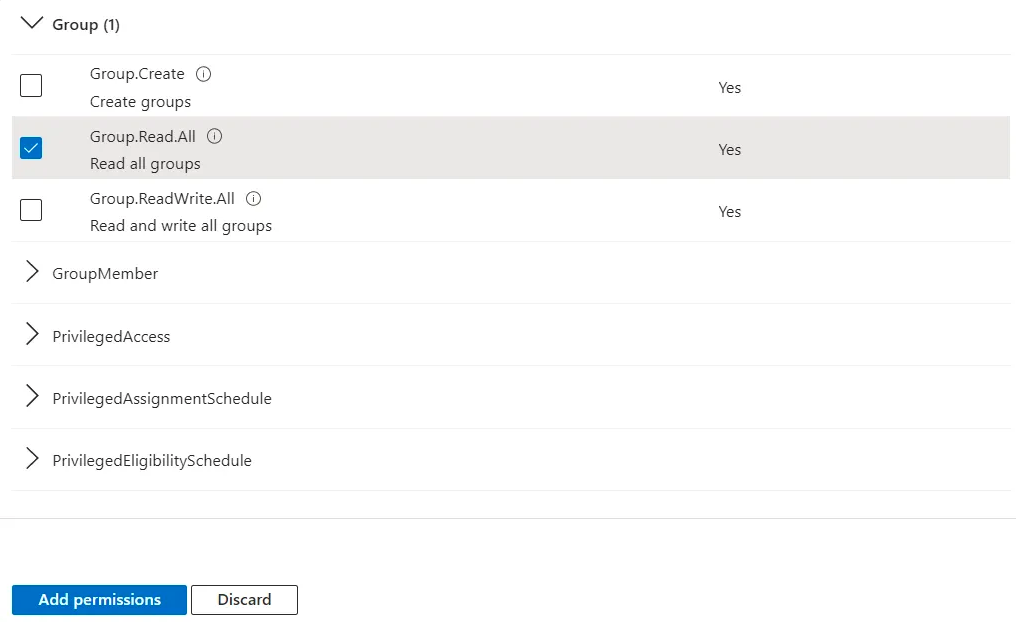Open the Group.ReadWrite.All info icon
The width and height of the screenshot is (1016, 622).
pos(253,198)
